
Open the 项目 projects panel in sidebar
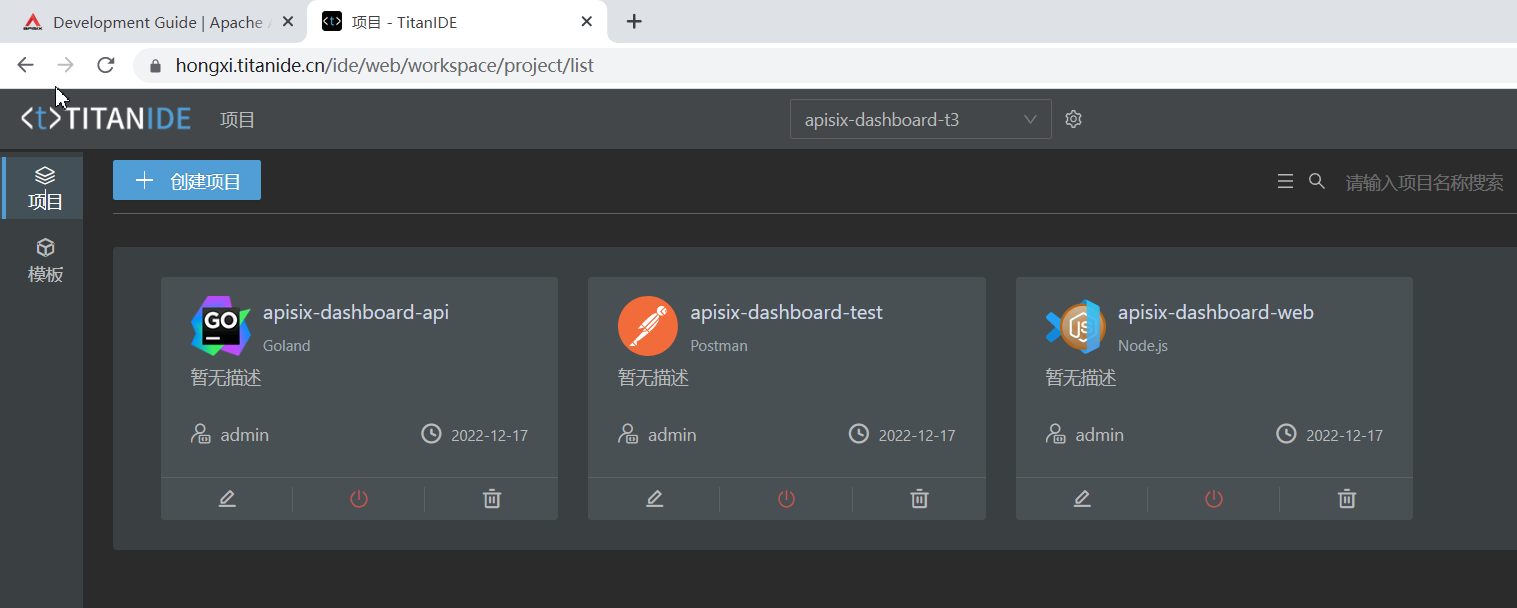point(44,187)
